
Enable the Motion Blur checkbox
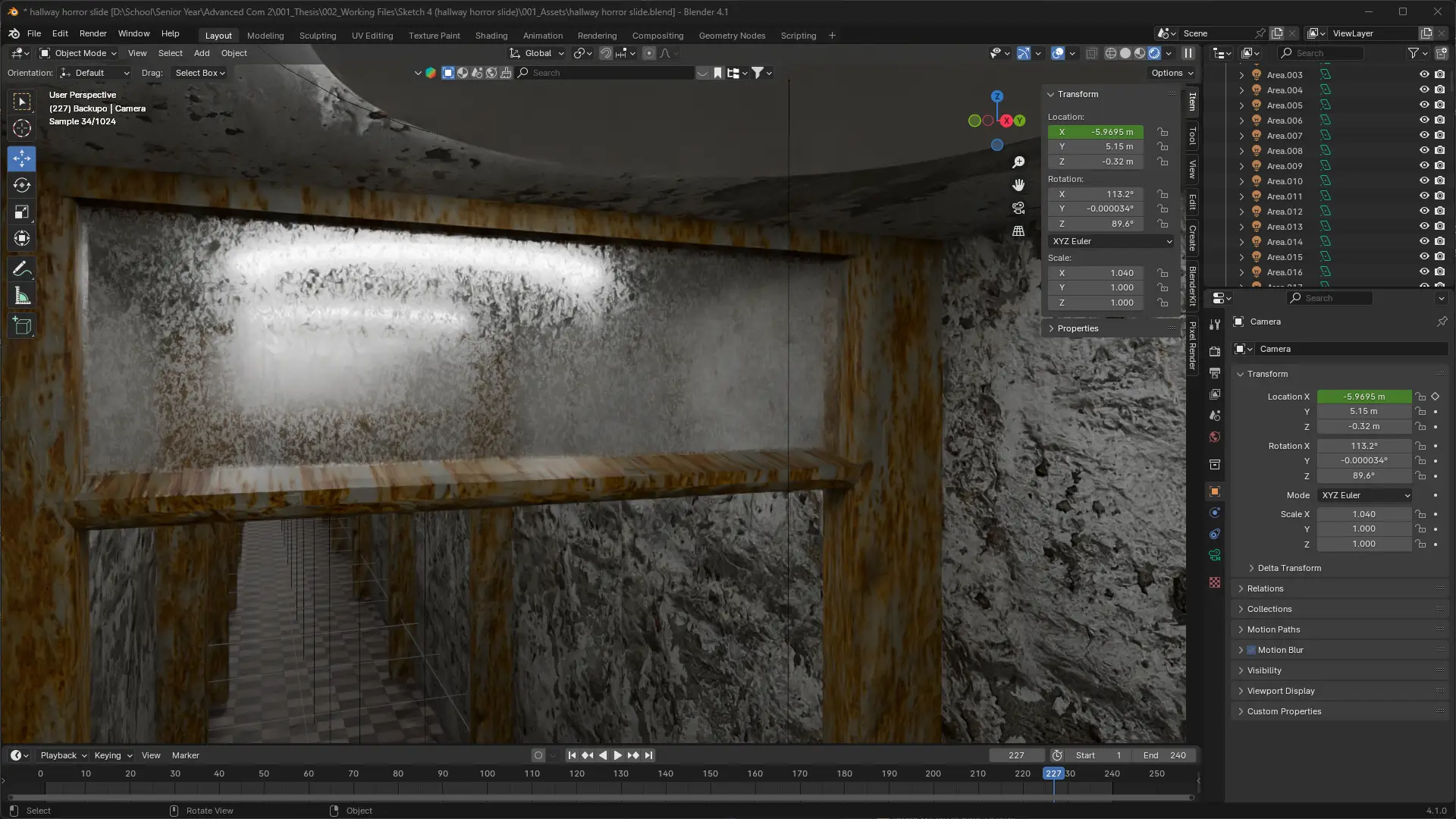(x=1251, y=650)
